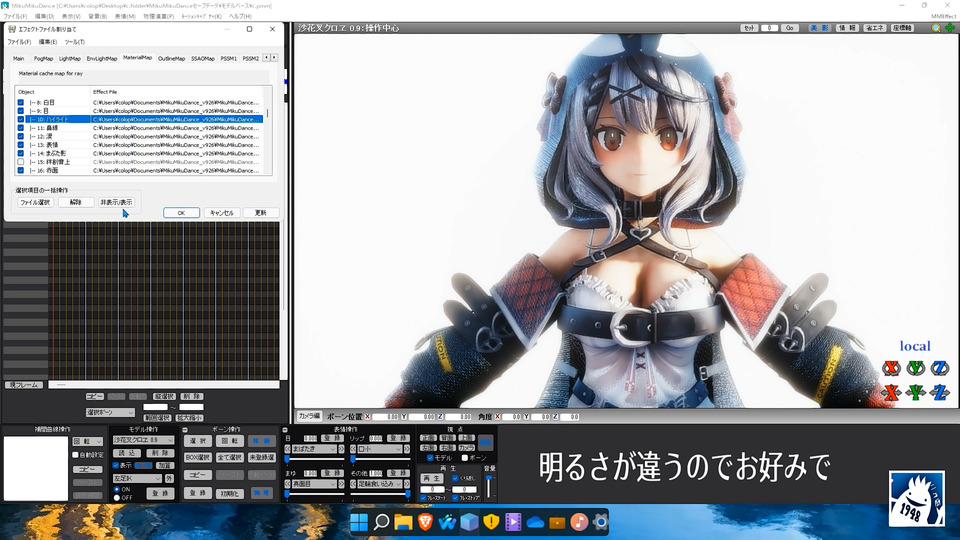Image resolution: width=960 pixels, height=540 pixels.
Task: Open the 回転 interpolation curve dropdown
Action: (x=88, y=441)
